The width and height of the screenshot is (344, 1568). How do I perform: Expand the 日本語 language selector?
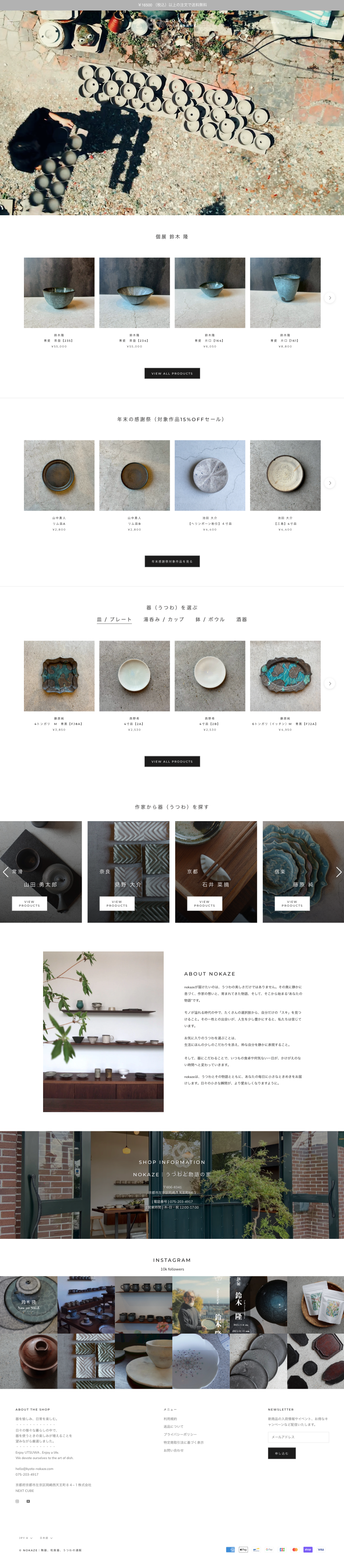[46, 1538]
